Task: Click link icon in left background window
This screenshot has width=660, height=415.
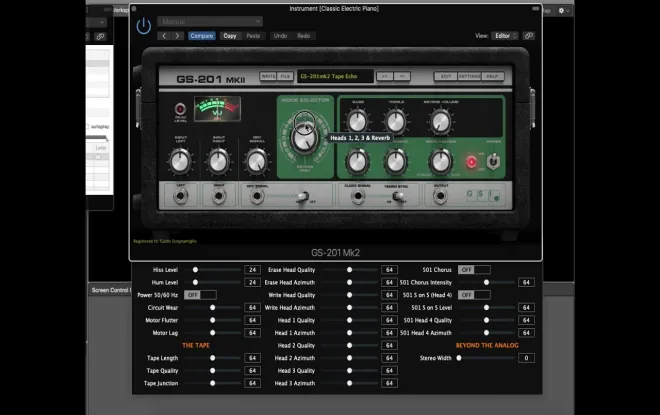Action: click(100, 37)
